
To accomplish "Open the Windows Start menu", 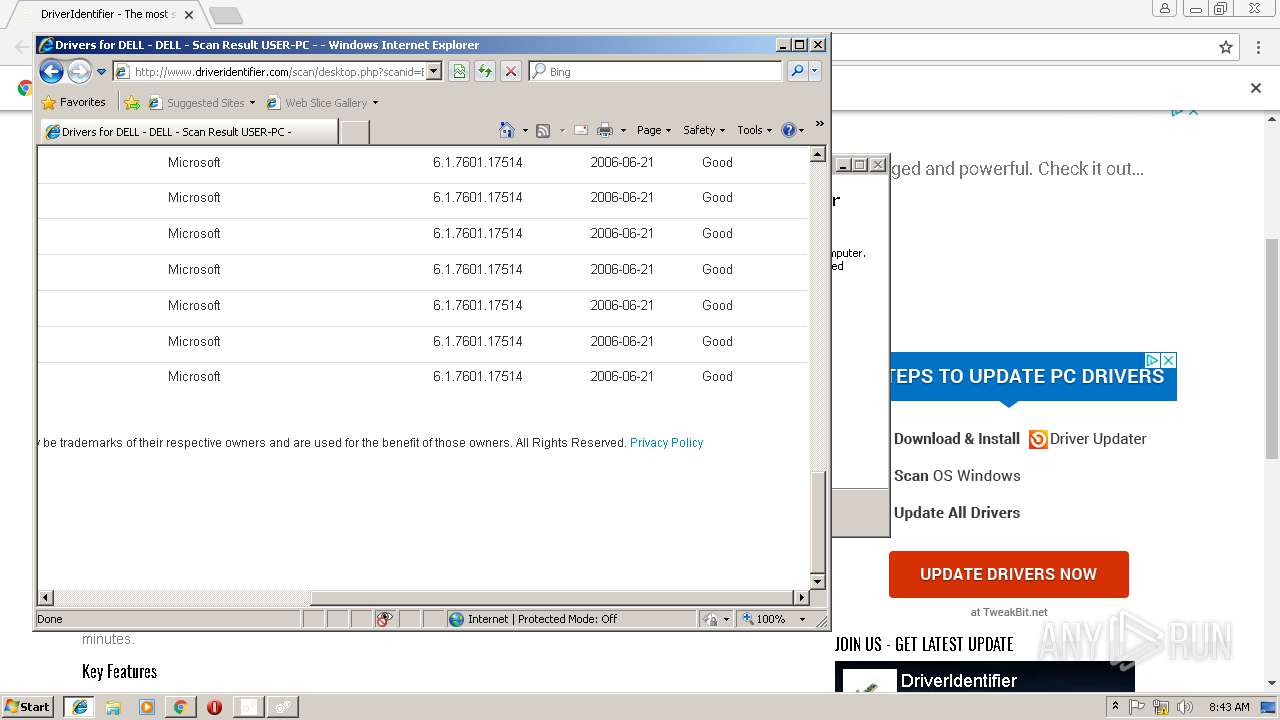I will 28,706.
